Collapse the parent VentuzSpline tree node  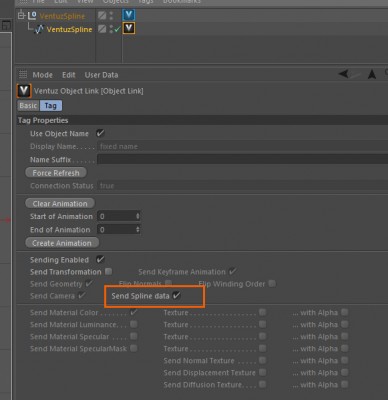[21, 15]
